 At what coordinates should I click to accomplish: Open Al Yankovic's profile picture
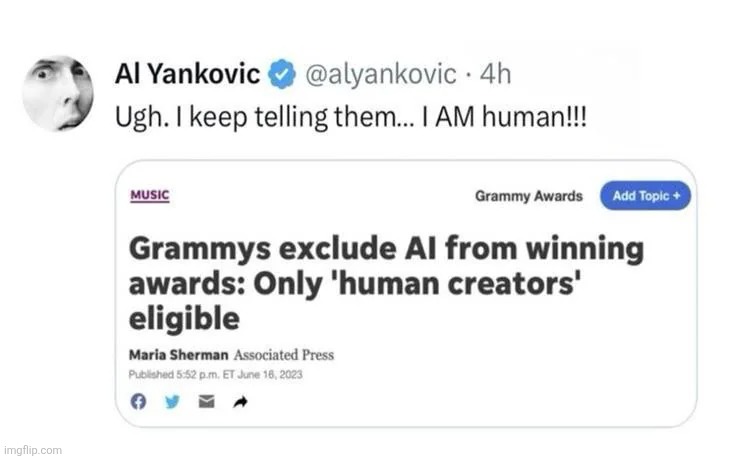coord(58,94)
